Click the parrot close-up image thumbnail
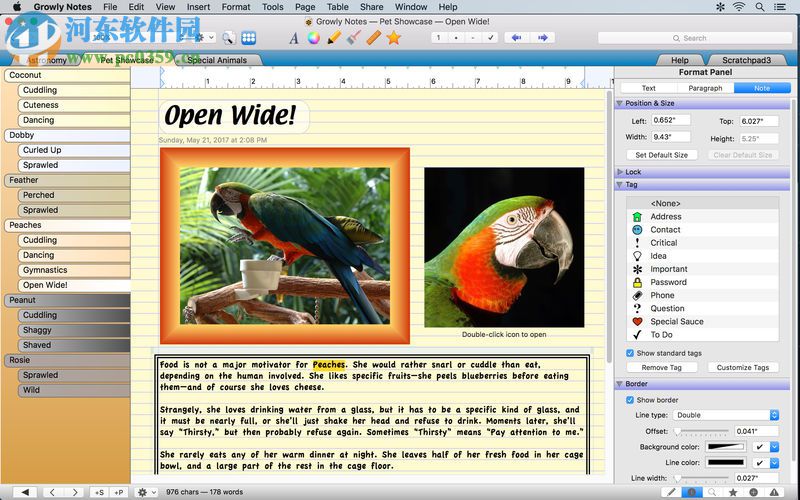 point(504,247)
